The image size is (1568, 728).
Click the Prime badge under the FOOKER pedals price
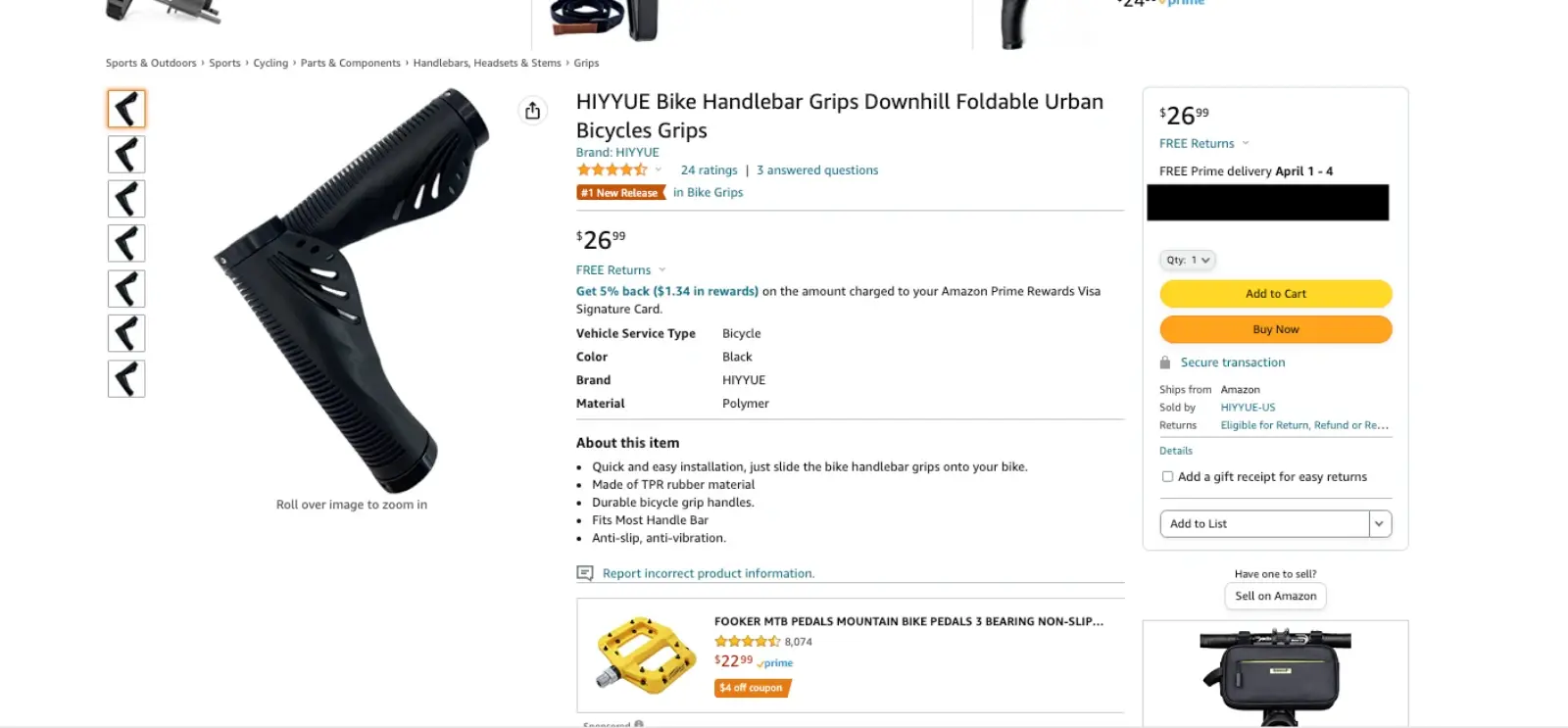pyautogui.click(x=774, y=662)
